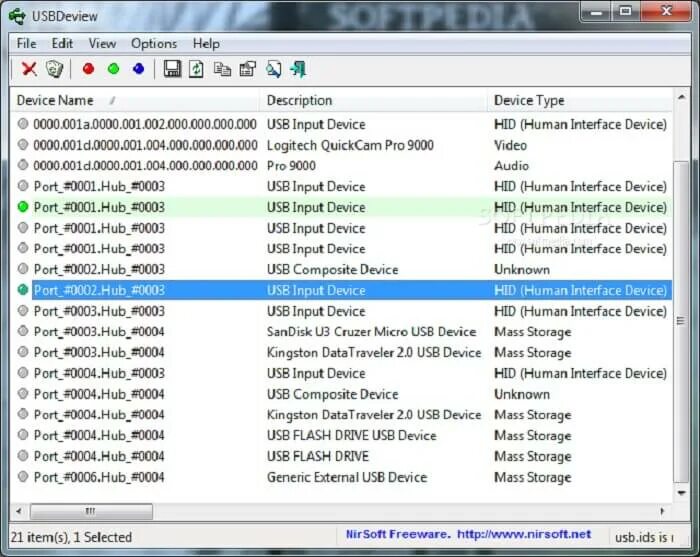Screen dimensions: 700x557
Task: Open the Edit menu
Action: [x=62, y=44]
